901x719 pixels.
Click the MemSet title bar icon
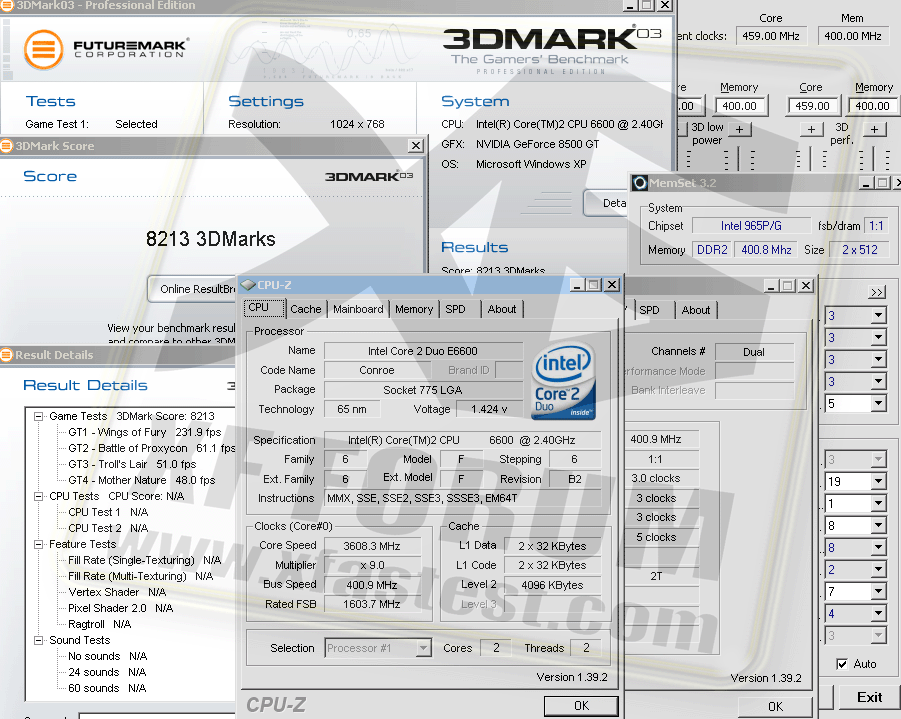click(x=640, y=183)
